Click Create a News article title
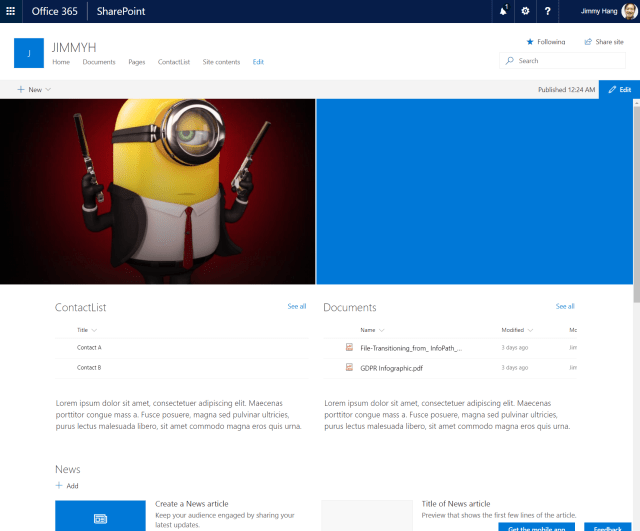 (191, 504)
